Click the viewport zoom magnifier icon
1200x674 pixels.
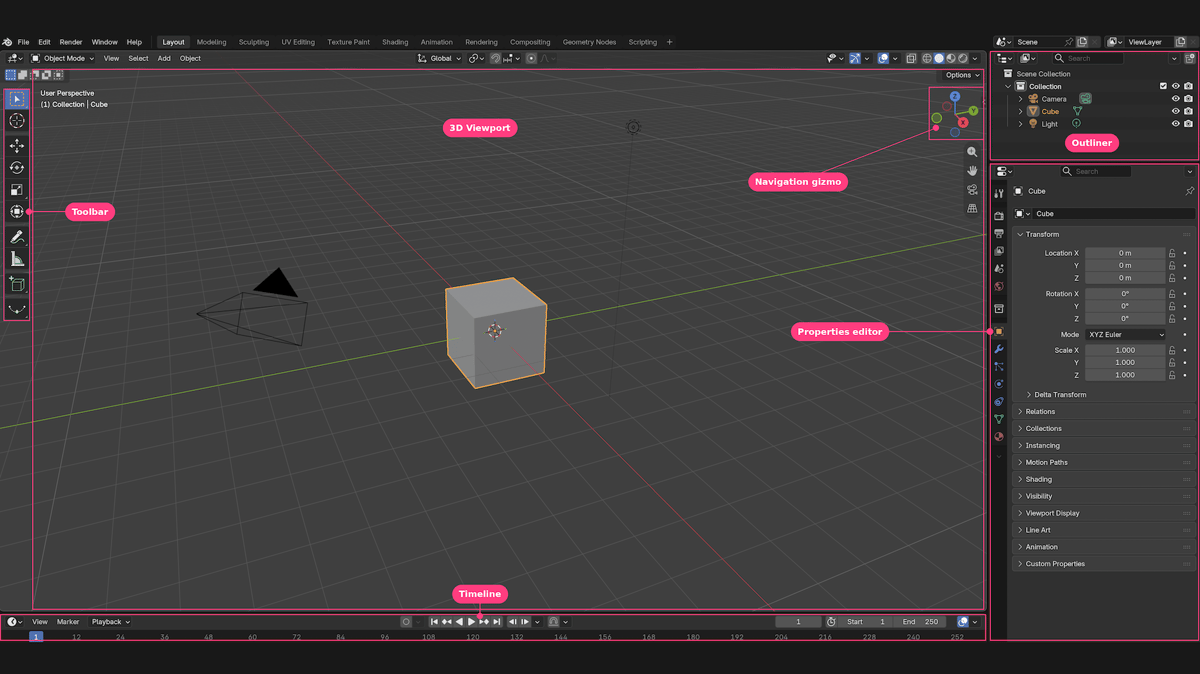[972, 152]
